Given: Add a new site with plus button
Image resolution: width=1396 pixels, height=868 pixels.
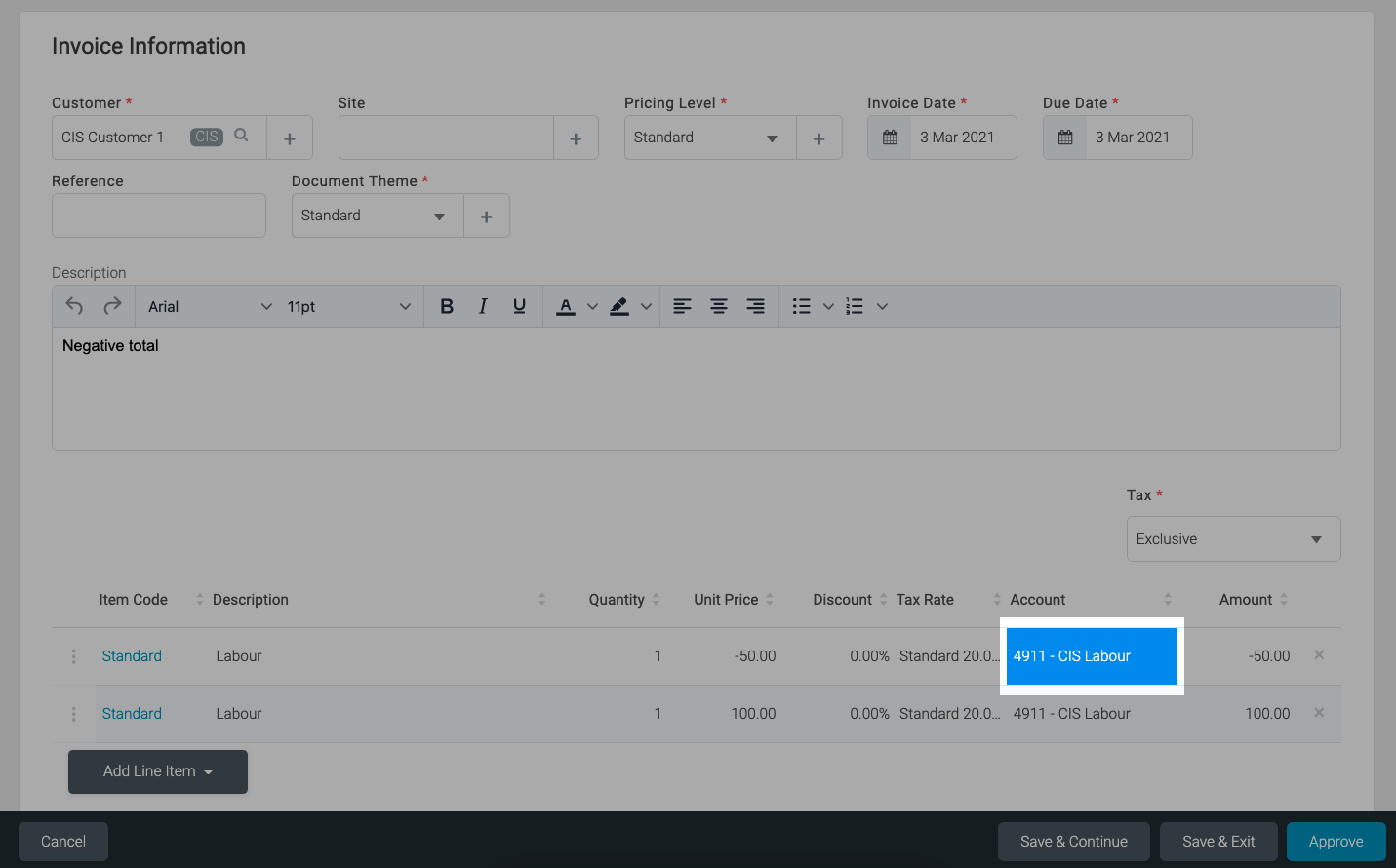Looking at the screenshot, I should (576, 138).
